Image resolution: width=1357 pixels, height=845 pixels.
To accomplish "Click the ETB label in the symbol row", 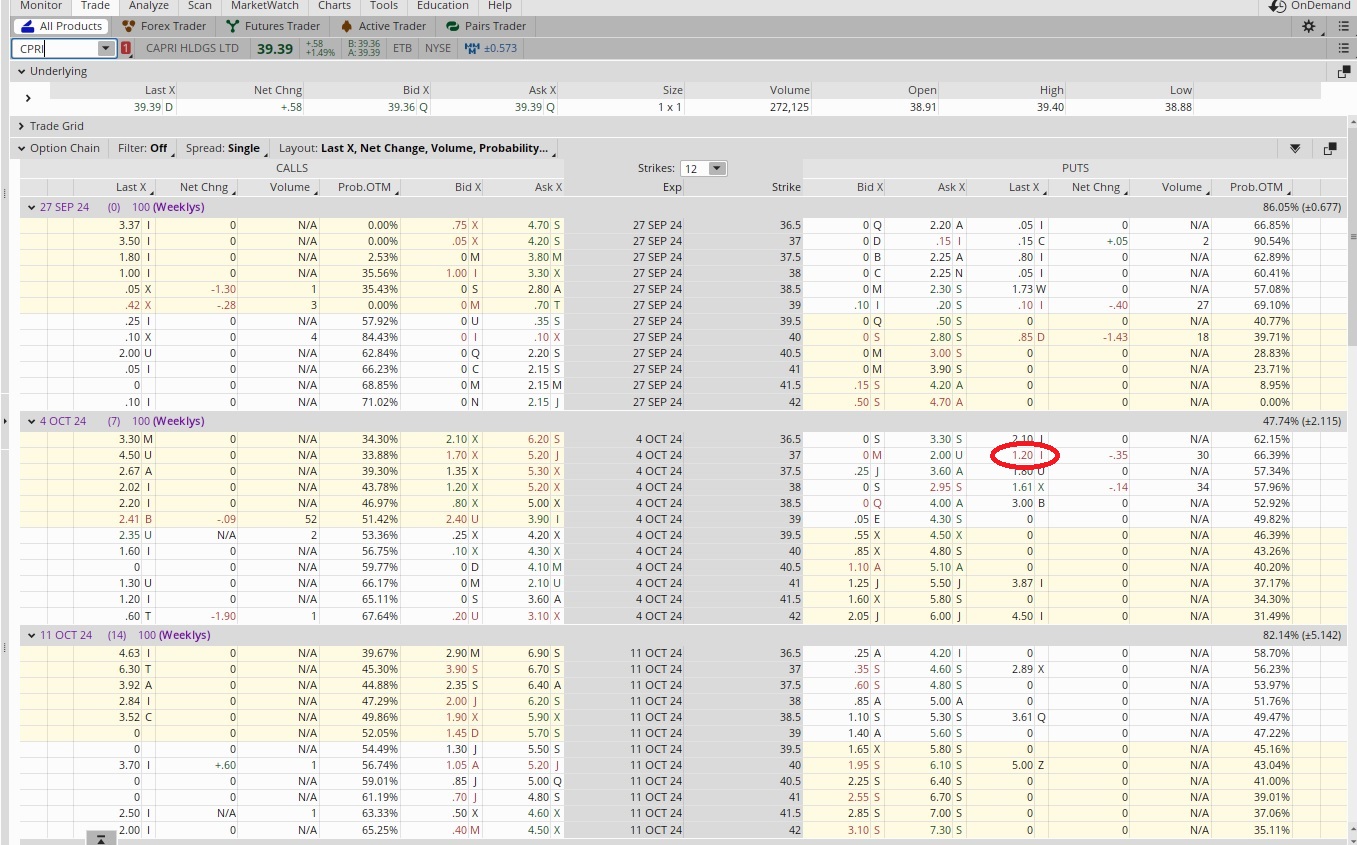I will coord(402,48).
